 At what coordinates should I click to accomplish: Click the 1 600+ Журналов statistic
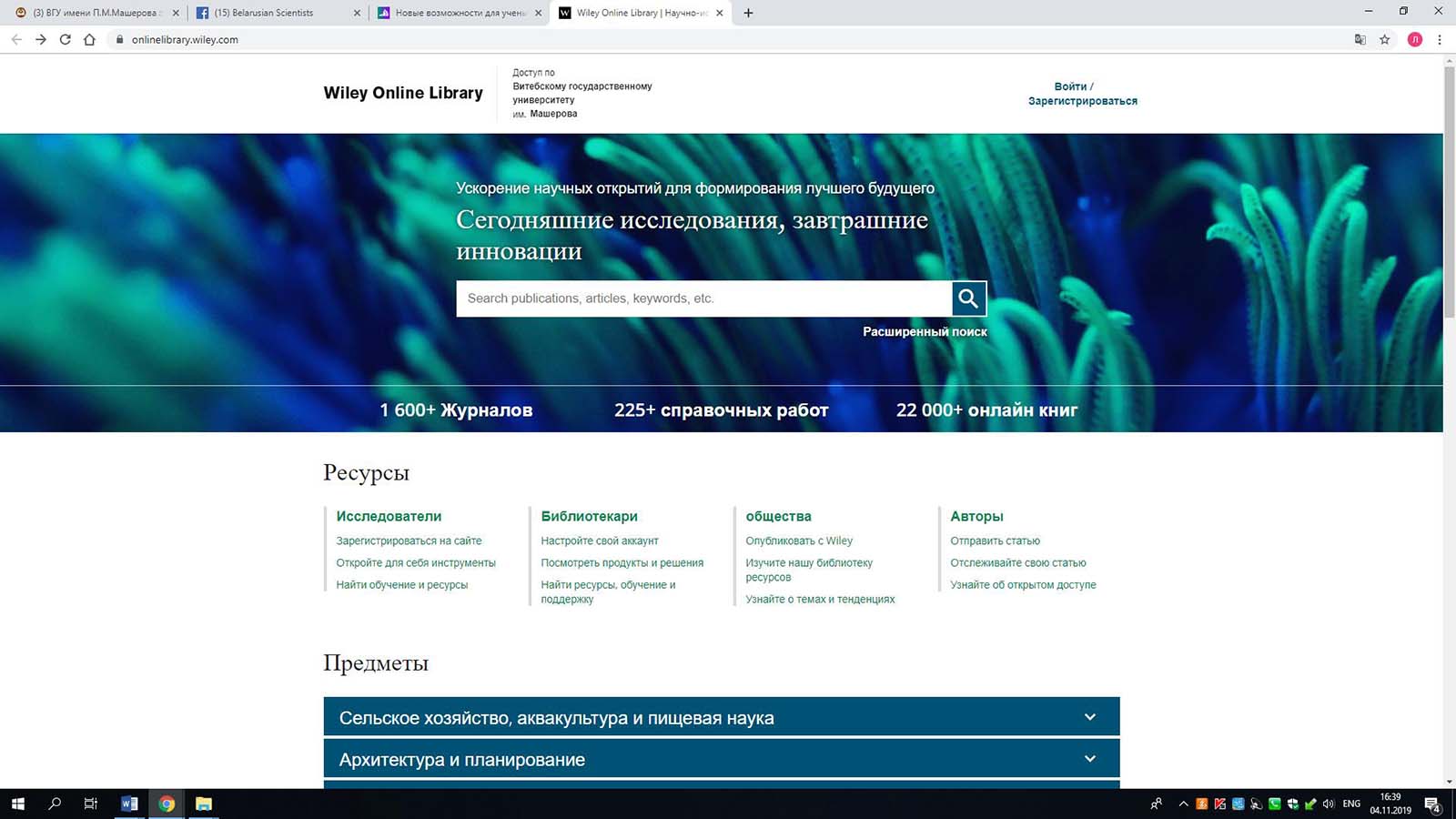456,410
